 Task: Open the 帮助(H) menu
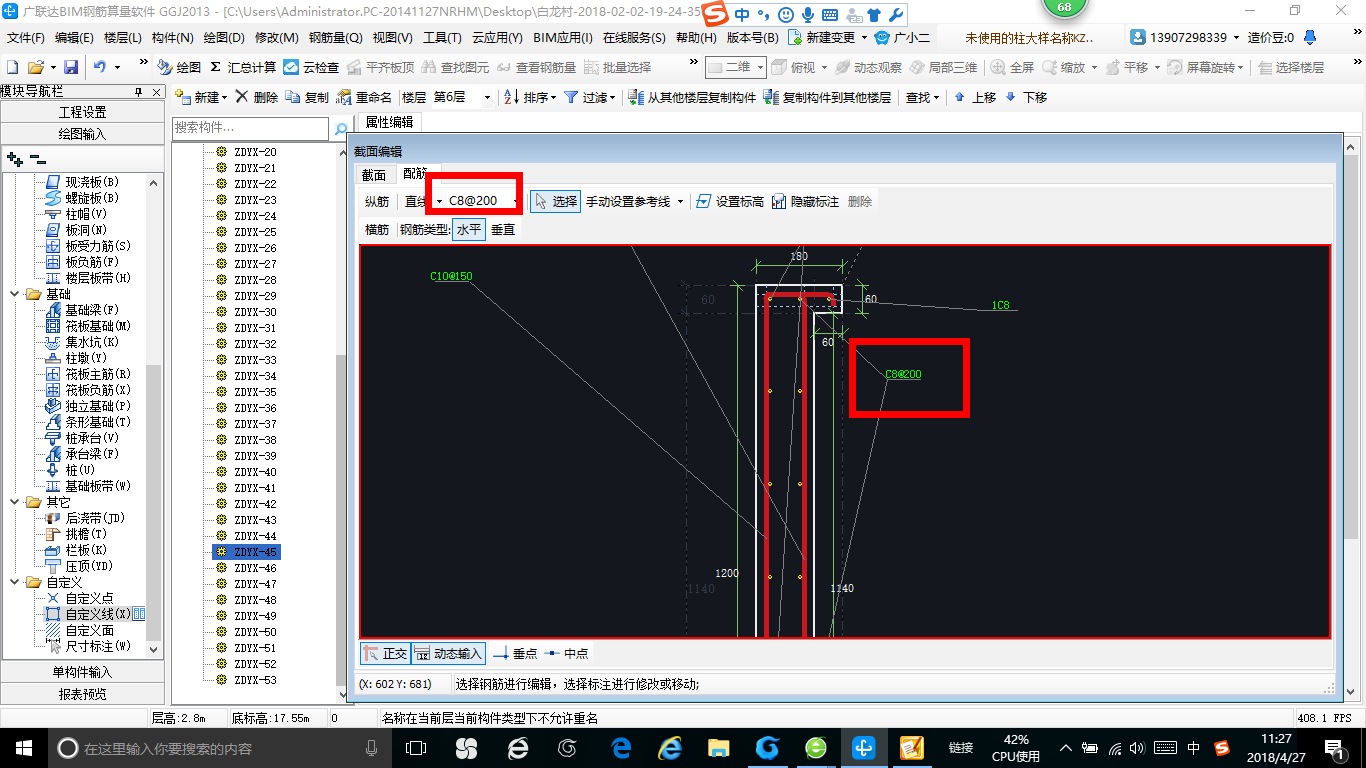(x=696, y=37)
